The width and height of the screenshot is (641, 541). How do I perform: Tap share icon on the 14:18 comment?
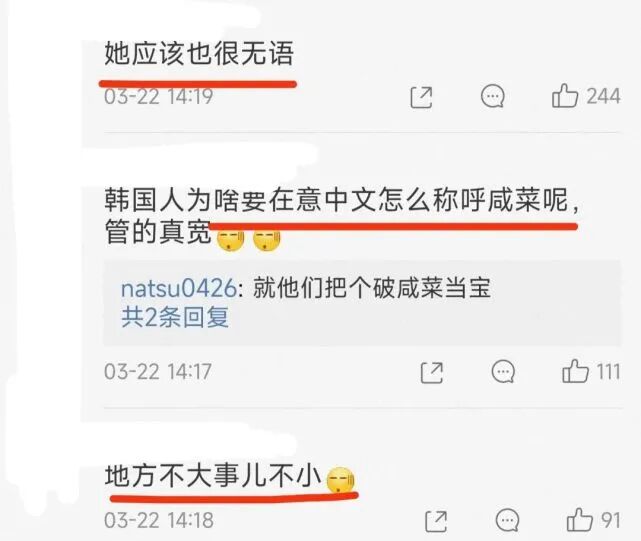point(436,521)
